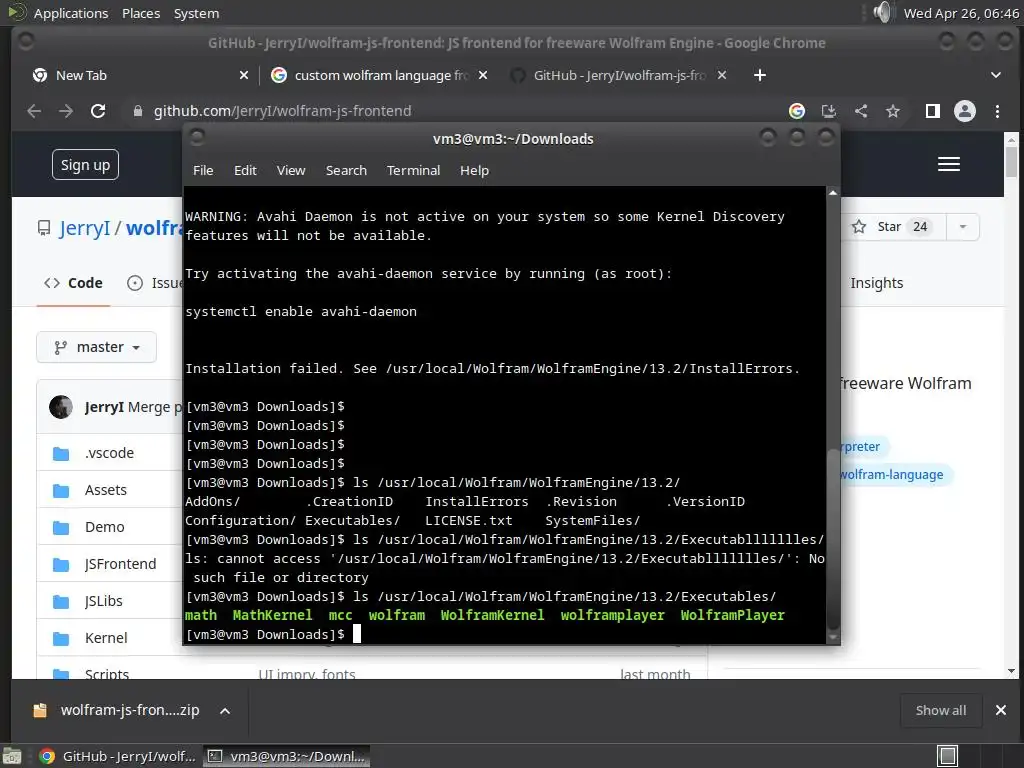1024x768 pixels.
Task: Open GitHub hamburger menu
Action: point(948,164)
